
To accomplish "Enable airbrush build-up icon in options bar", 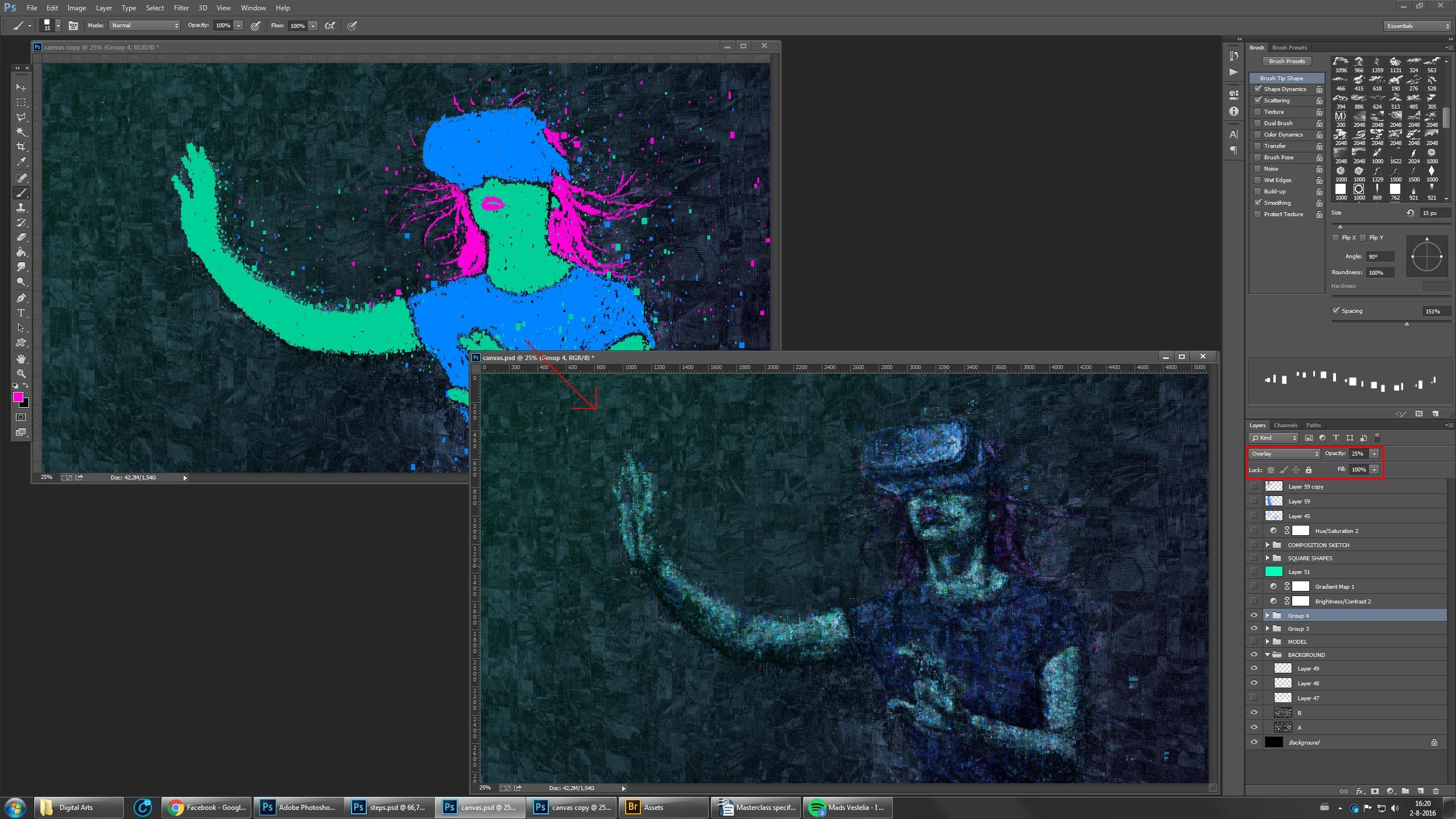I will 330,26.
